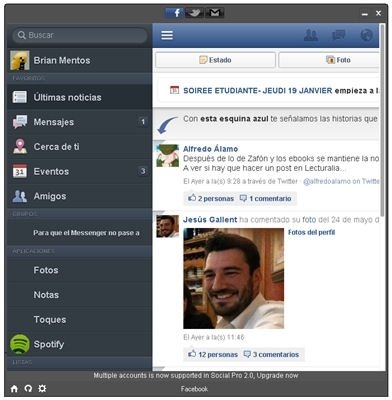
Task: Click @alfredoalamo on Twitter link
Action: 341,181
